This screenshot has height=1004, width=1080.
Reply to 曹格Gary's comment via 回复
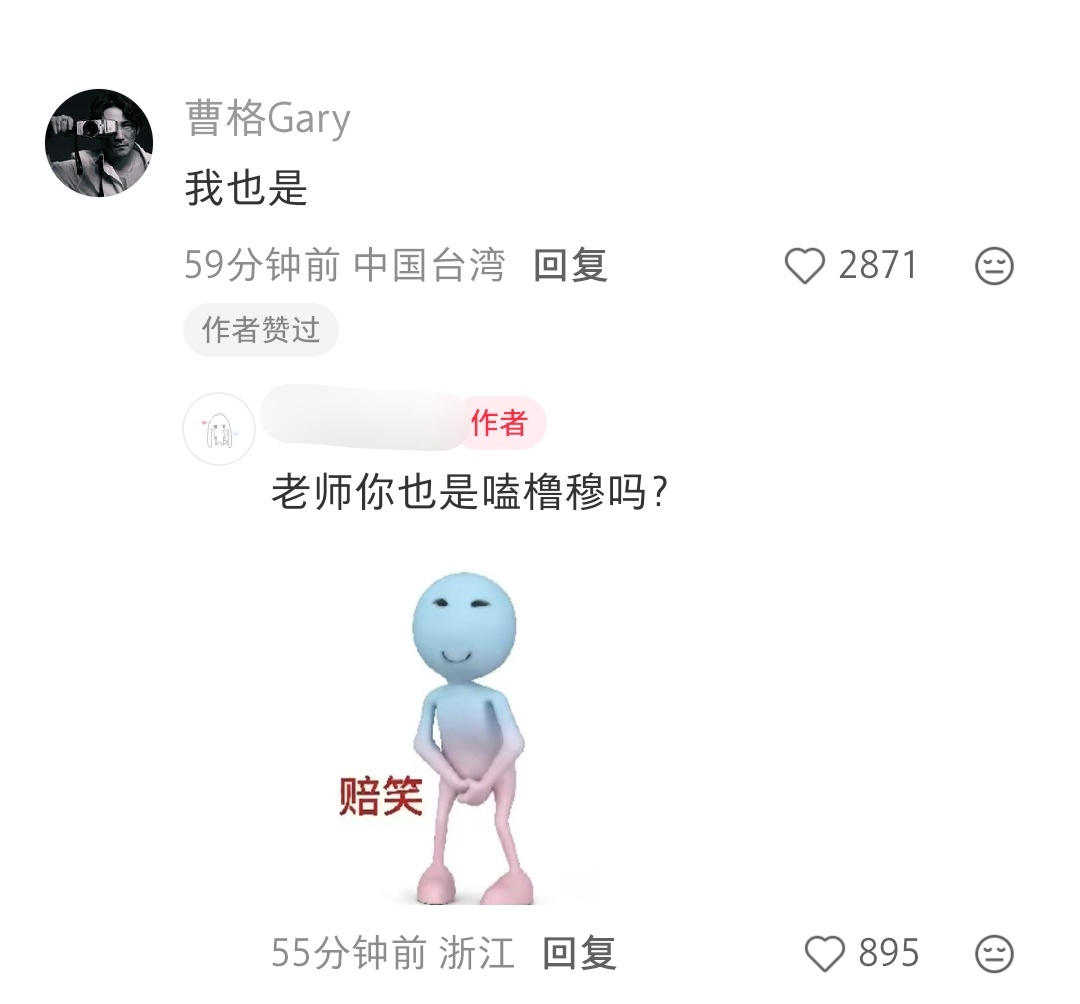[570, 265]
